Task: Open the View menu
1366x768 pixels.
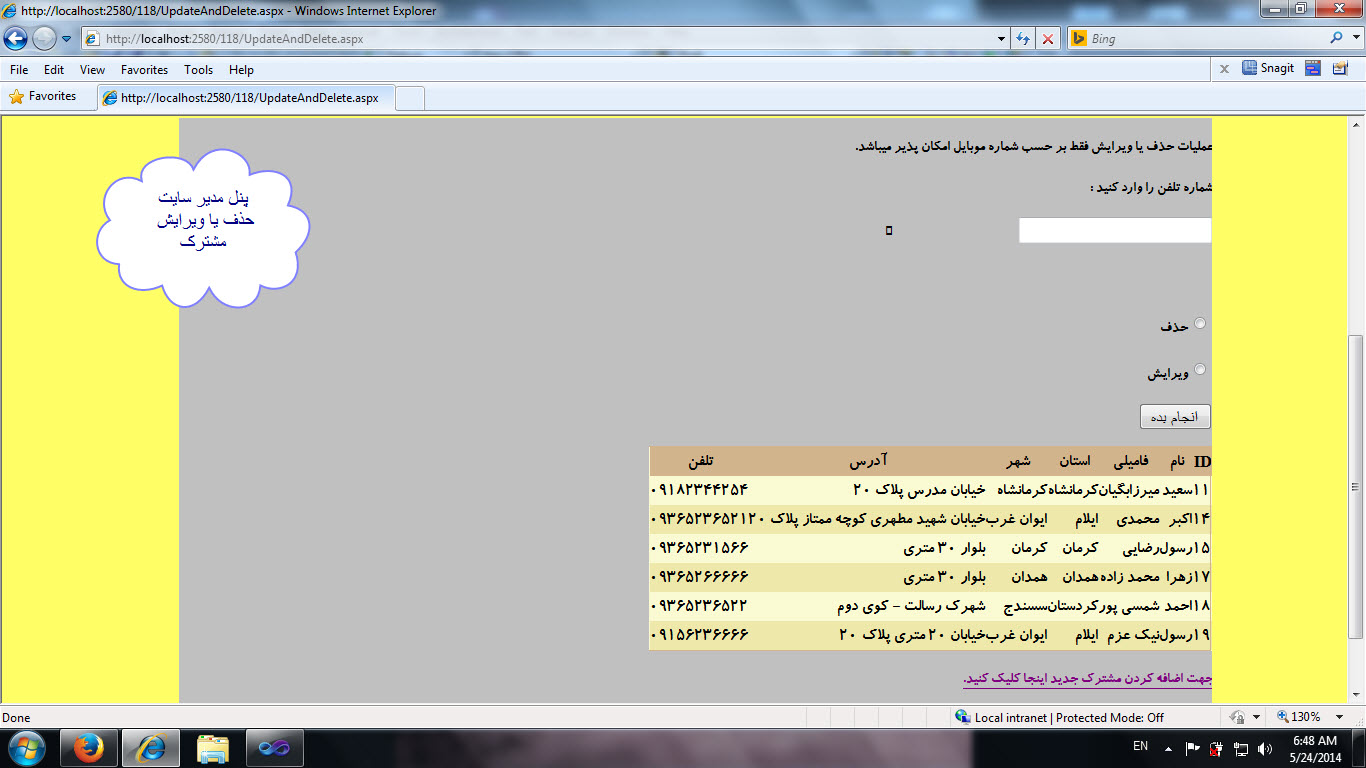Action: click(x=92, y=70)
